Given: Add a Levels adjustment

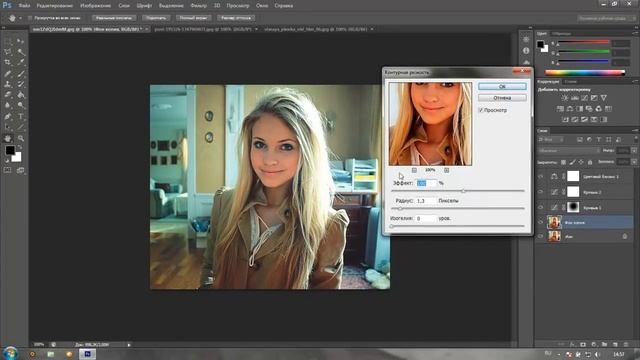Looking at the screenshot, I should click(575, 98).
